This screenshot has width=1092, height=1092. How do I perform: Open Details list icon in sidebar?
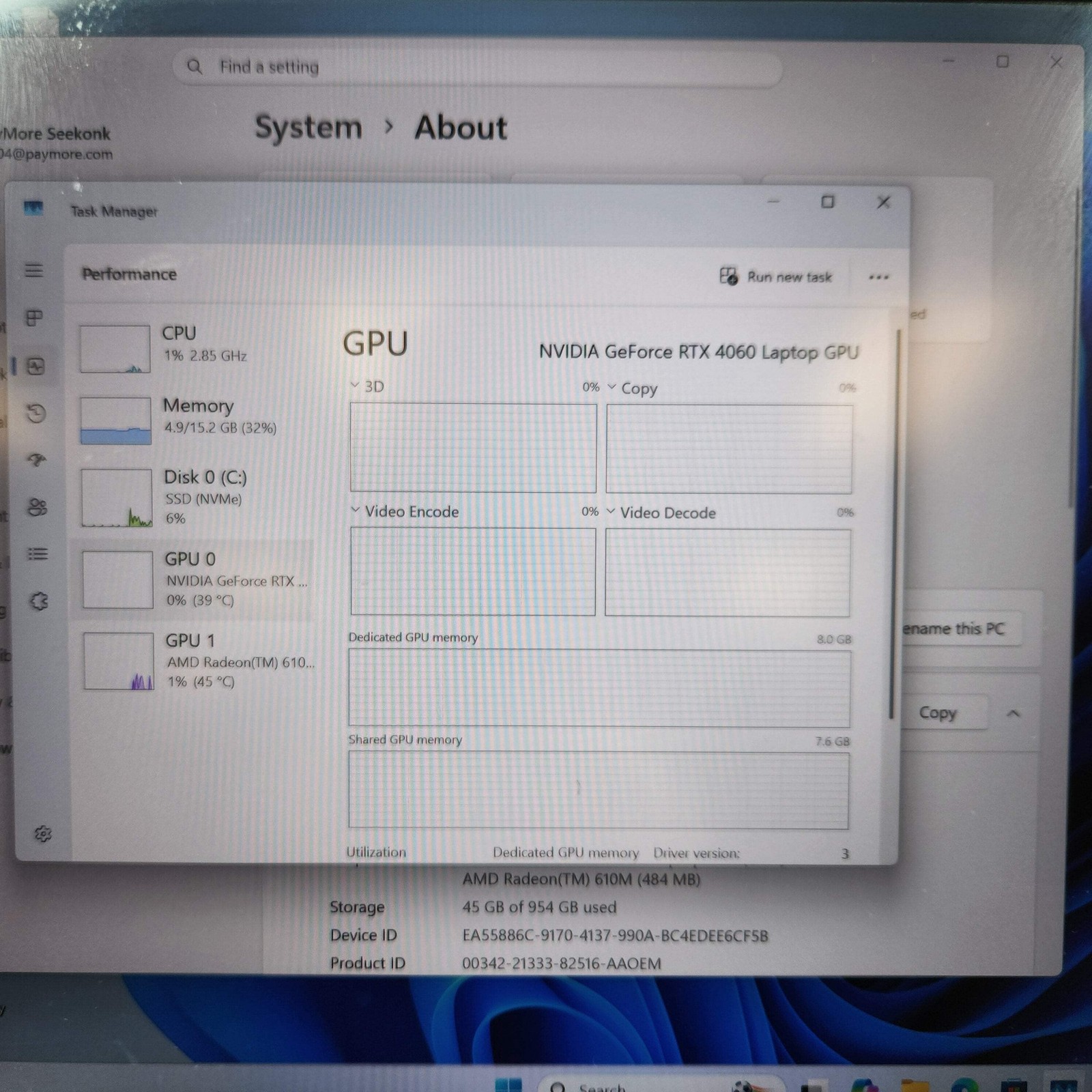(x=38, y=554)
